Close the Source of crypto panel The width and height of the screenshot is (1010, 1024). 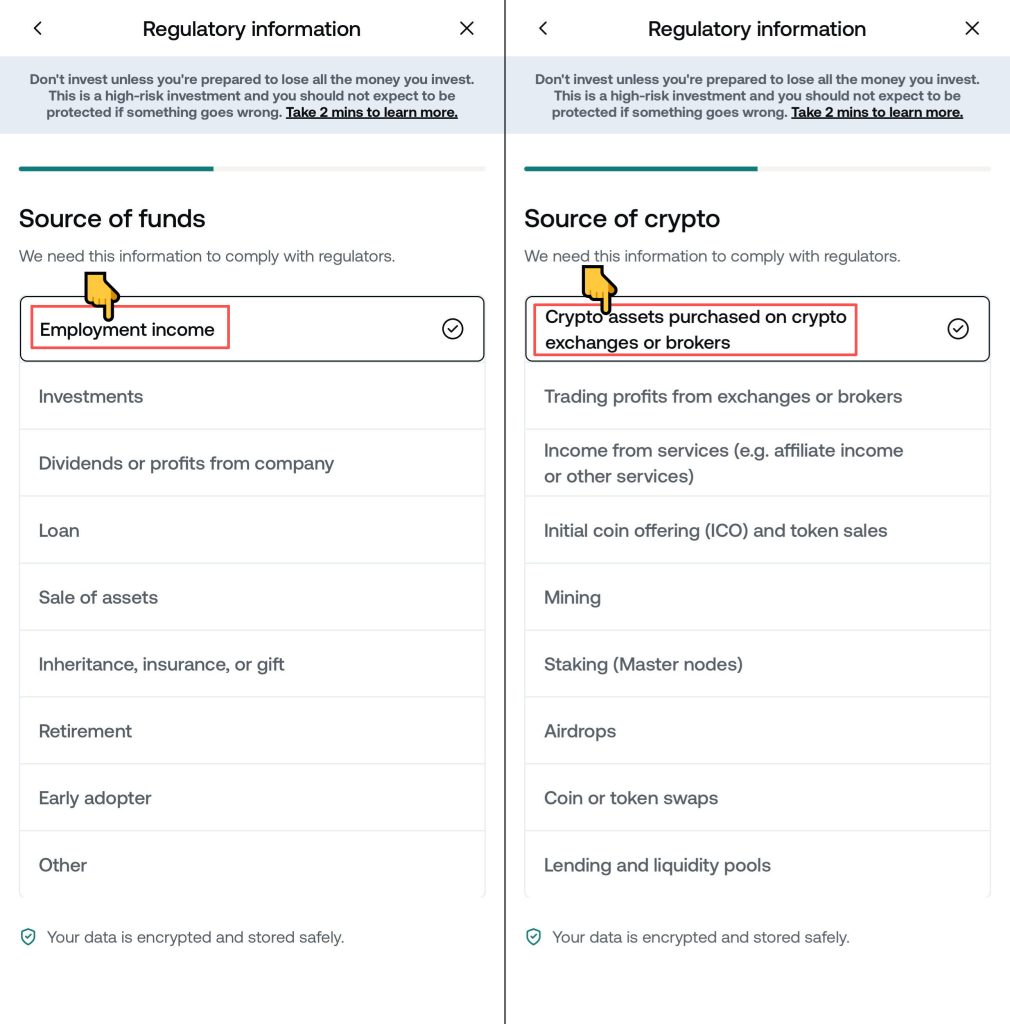pyautogui.click(x=971, y=29)
